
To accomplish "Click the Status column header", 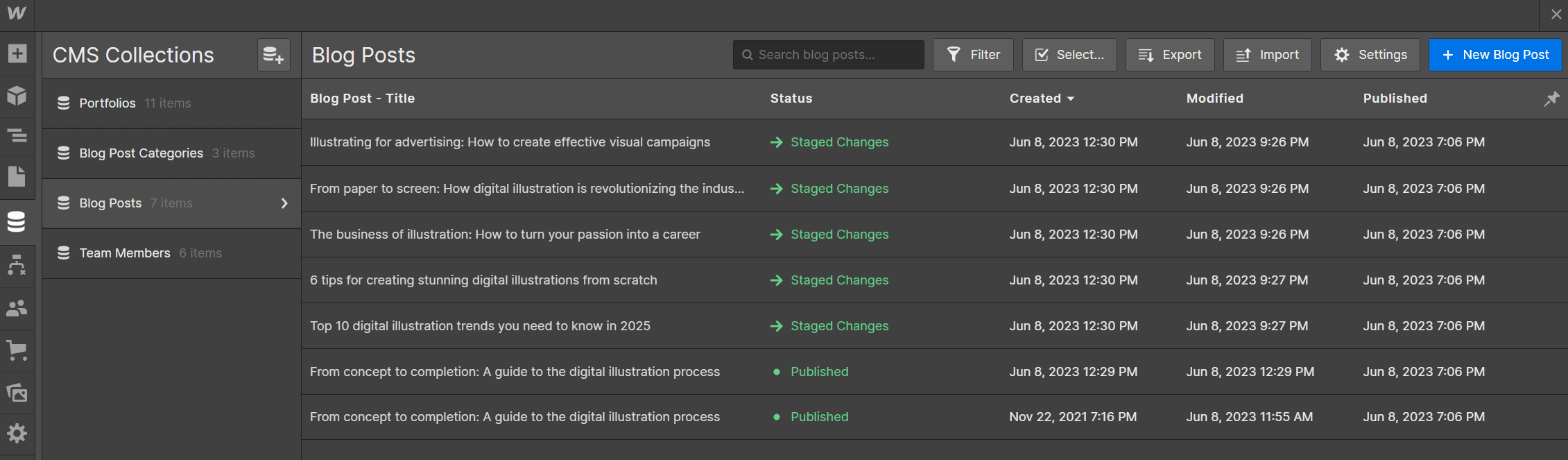I will point(791,99).
